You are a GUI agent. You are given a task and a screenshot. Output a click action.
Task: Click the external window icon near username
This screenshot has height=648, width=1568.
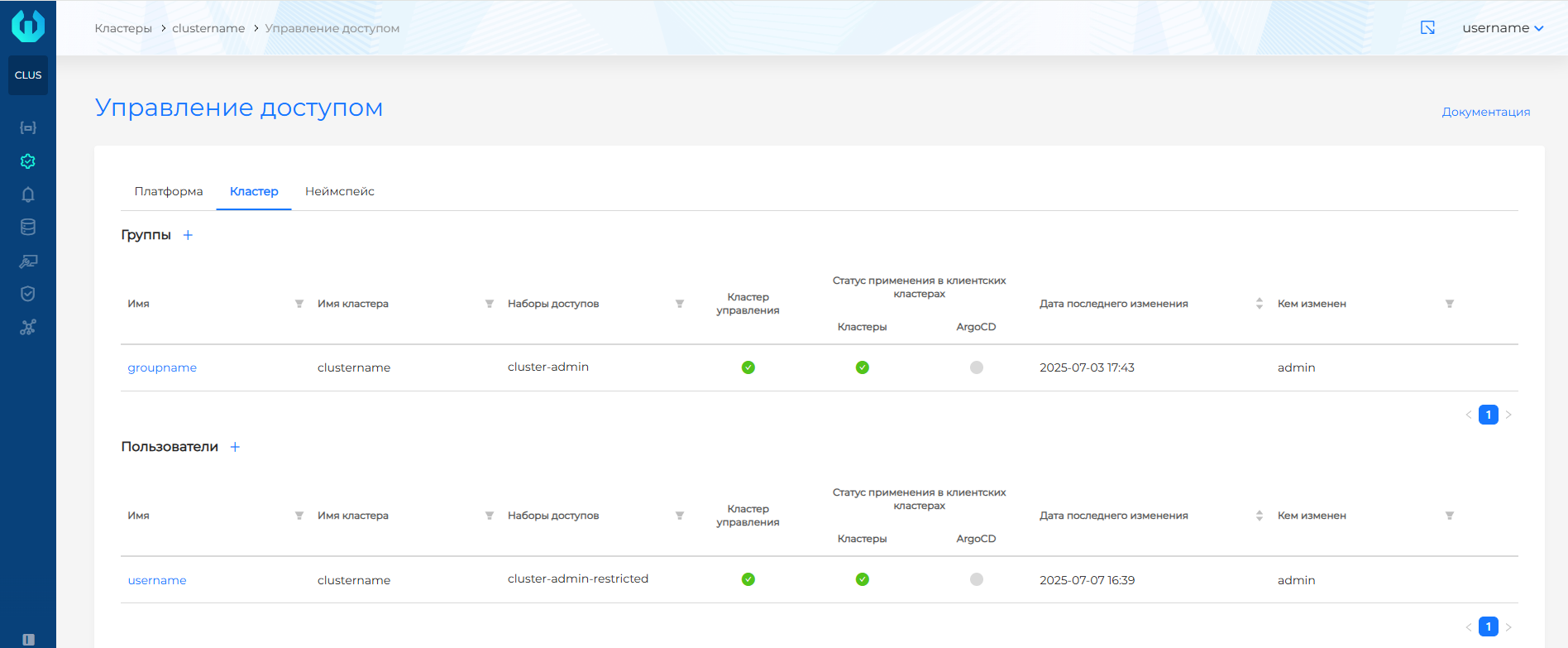point(1427,28)
